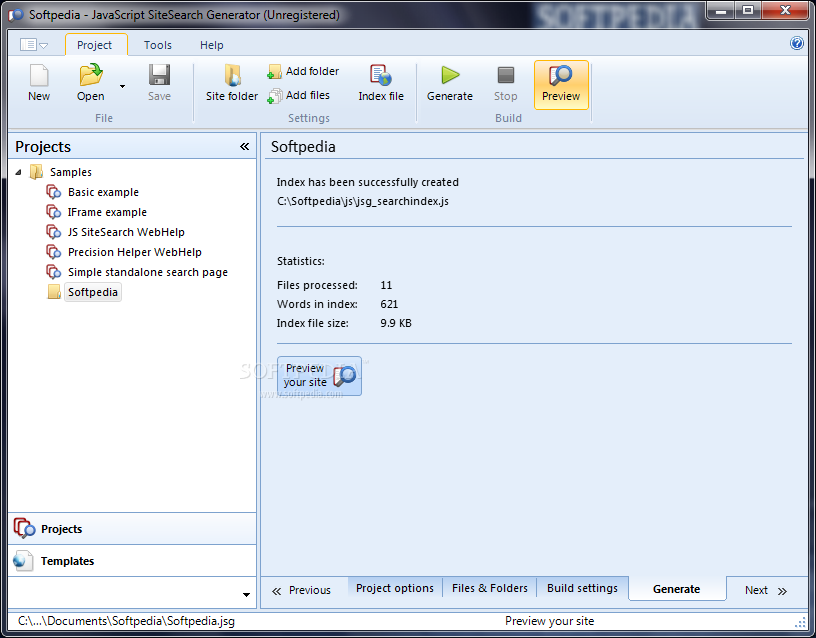Expand the Open button dropdown arrow
The image size is (816, 638).
(x=122, y=86)
